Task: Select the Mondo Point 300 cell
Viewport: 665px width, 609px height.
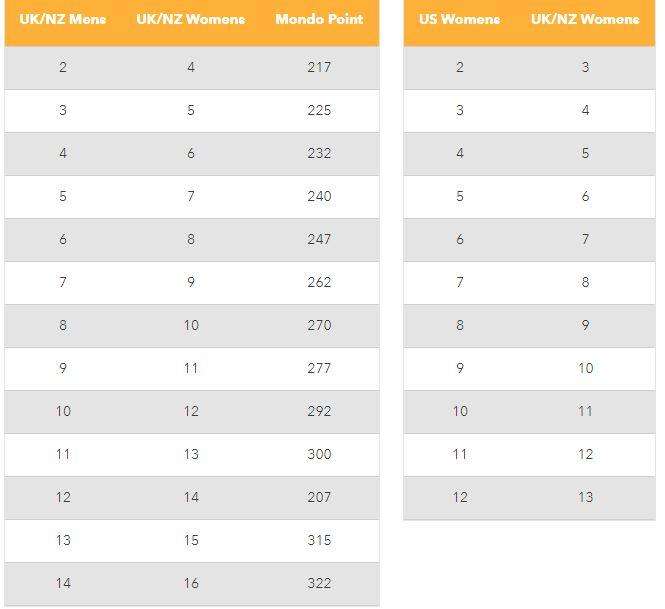Action: point(319,454)
